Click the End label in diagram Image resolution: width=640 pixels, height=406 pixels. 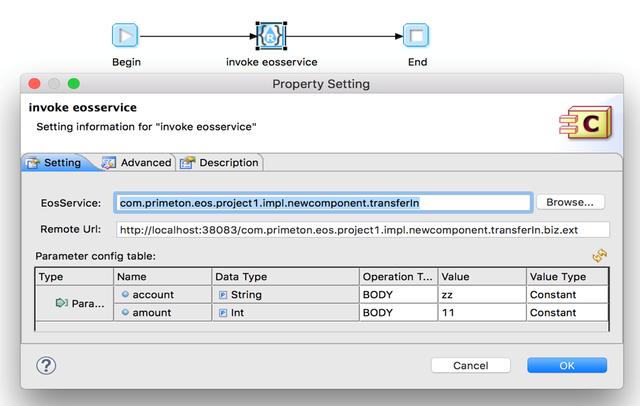click(x=418, y=62)
